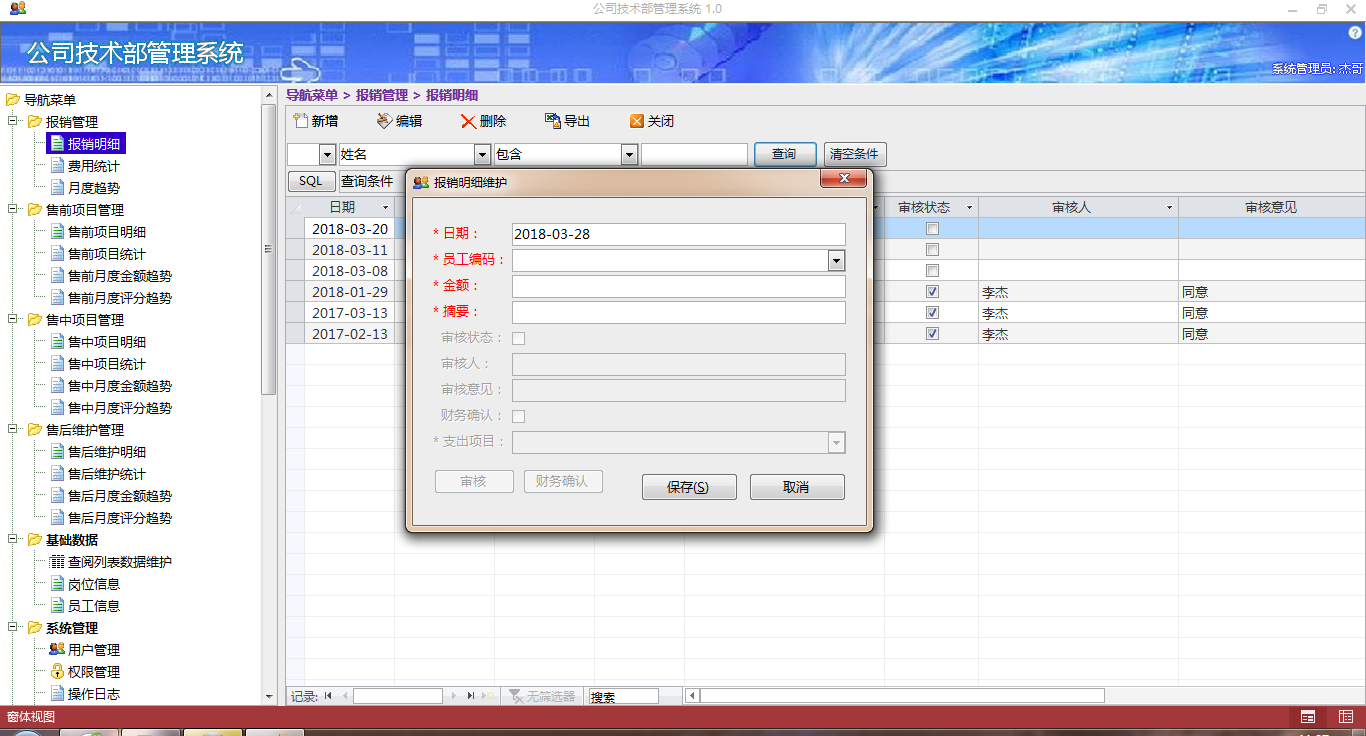Open 费用统计 in the navigation menu
Screen dimensions: 1366x736
coord(93,166)
